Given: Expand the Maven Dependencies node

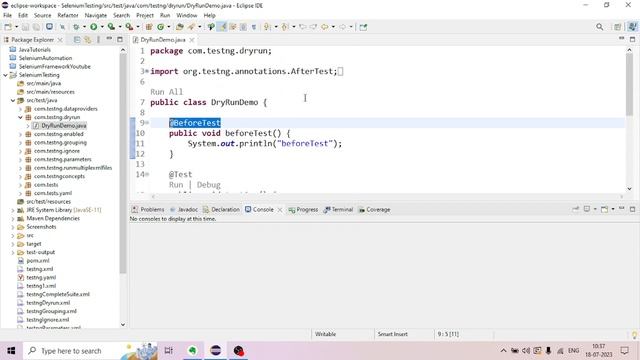Looking at the screenshot, I should (13, 218).
